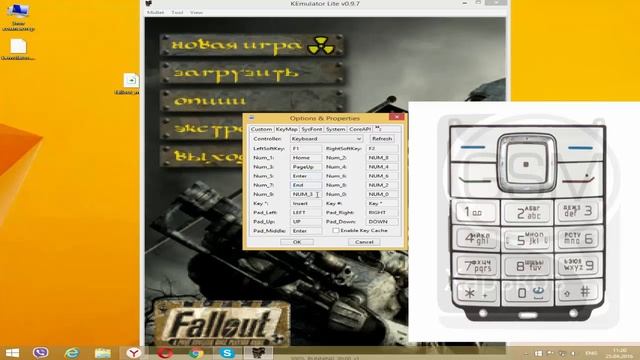This screenshot has width=640, height=360.
Task: Switch to the KeyMap tab
Action: pyautogui.click(x=287, y=129)
